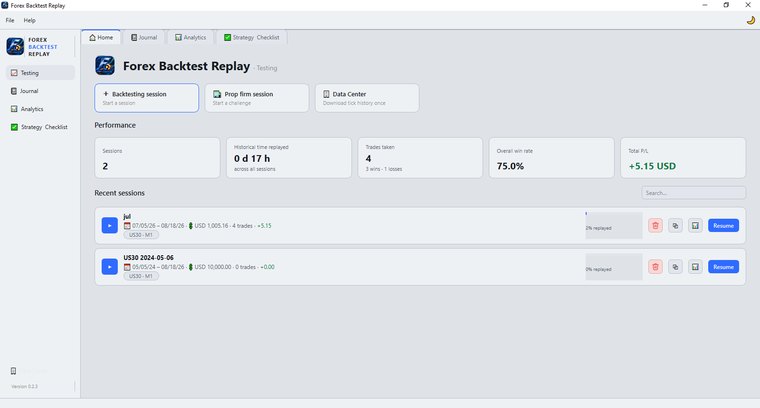Toggle dark mode moon icon
The height and width of the screenshot is (408, 760).
pos(750,20)
